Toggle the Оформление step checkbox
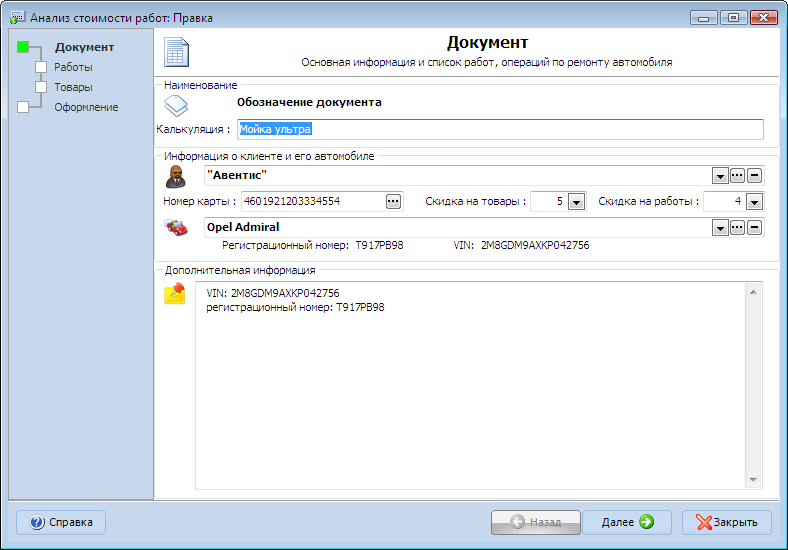This screenshot has height=550, width=788. [x=23, y=108]
